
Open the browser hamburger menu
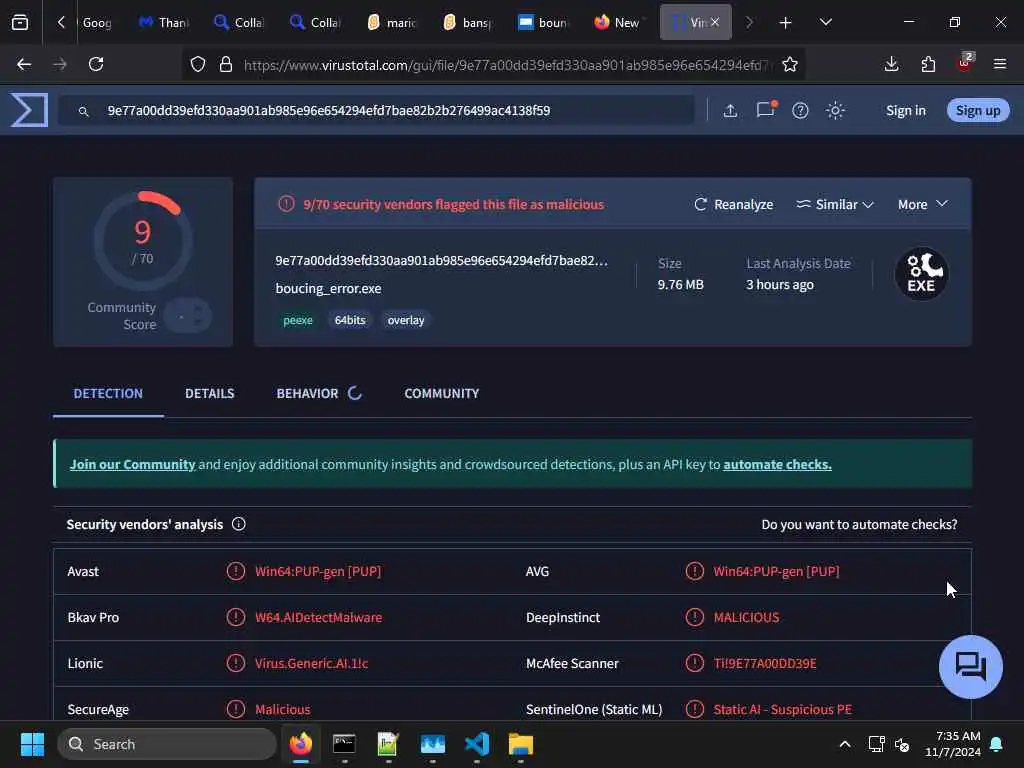click(1000, 64)
